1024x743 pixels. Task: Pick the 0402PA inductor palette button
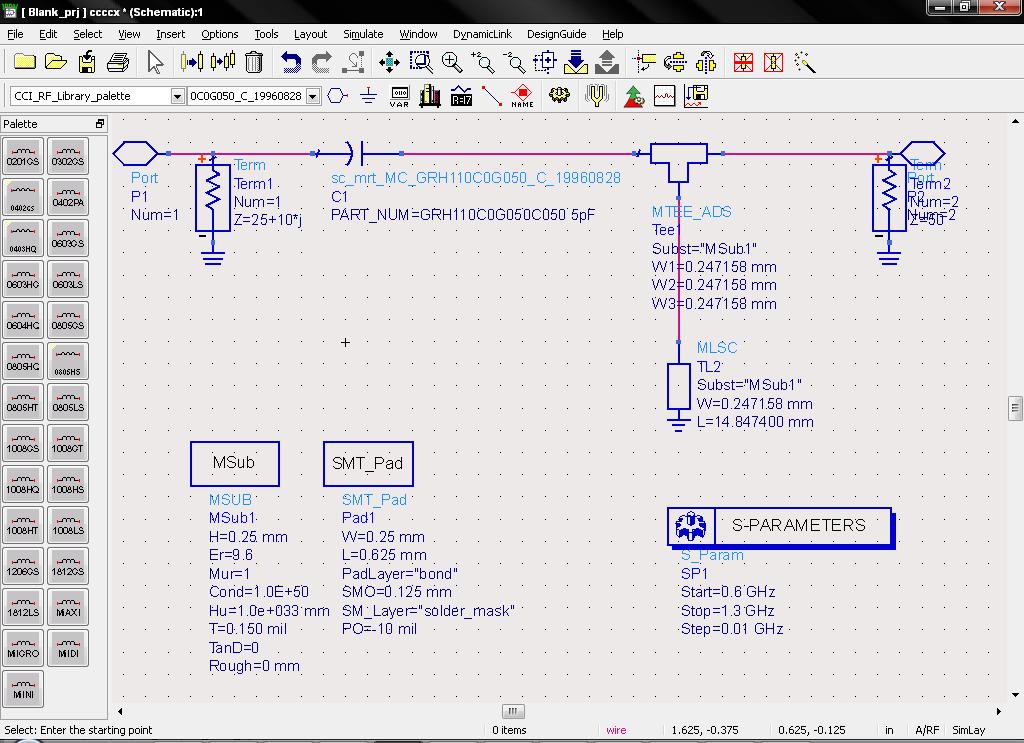[68, 197]
